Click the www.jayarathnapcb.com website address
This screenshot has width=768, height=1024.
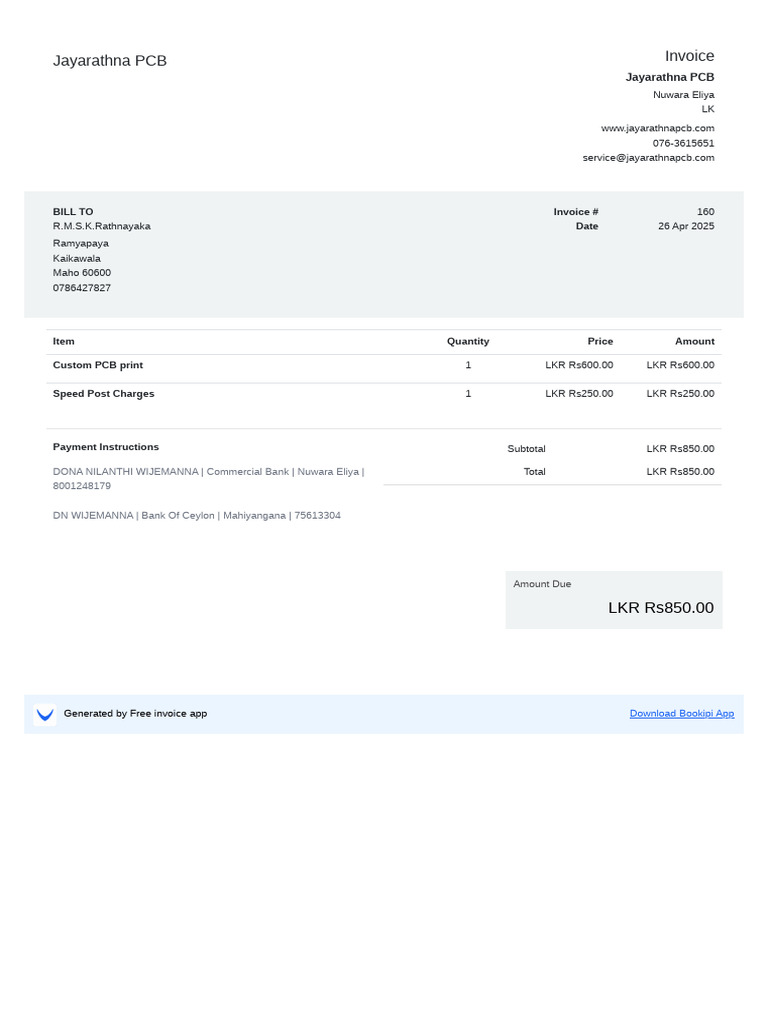coord(657,128)
